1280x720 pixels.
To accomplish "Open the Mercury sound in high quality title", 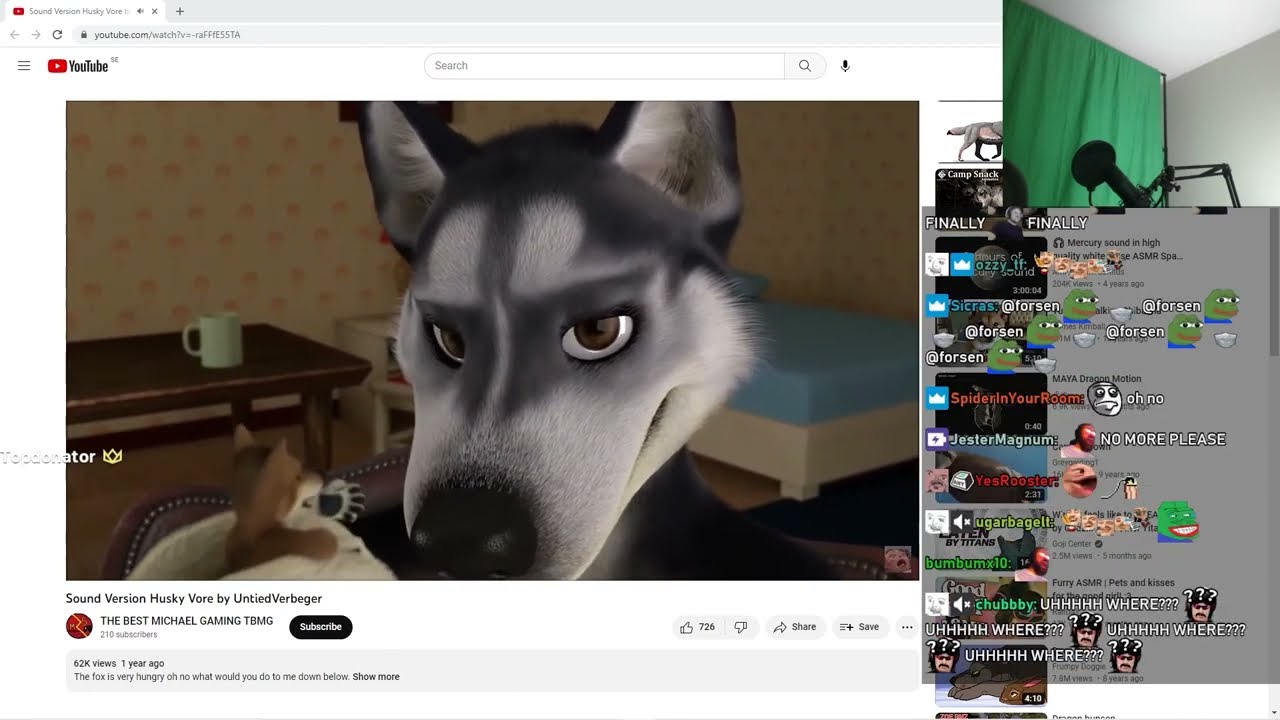I will point(1117,249).
